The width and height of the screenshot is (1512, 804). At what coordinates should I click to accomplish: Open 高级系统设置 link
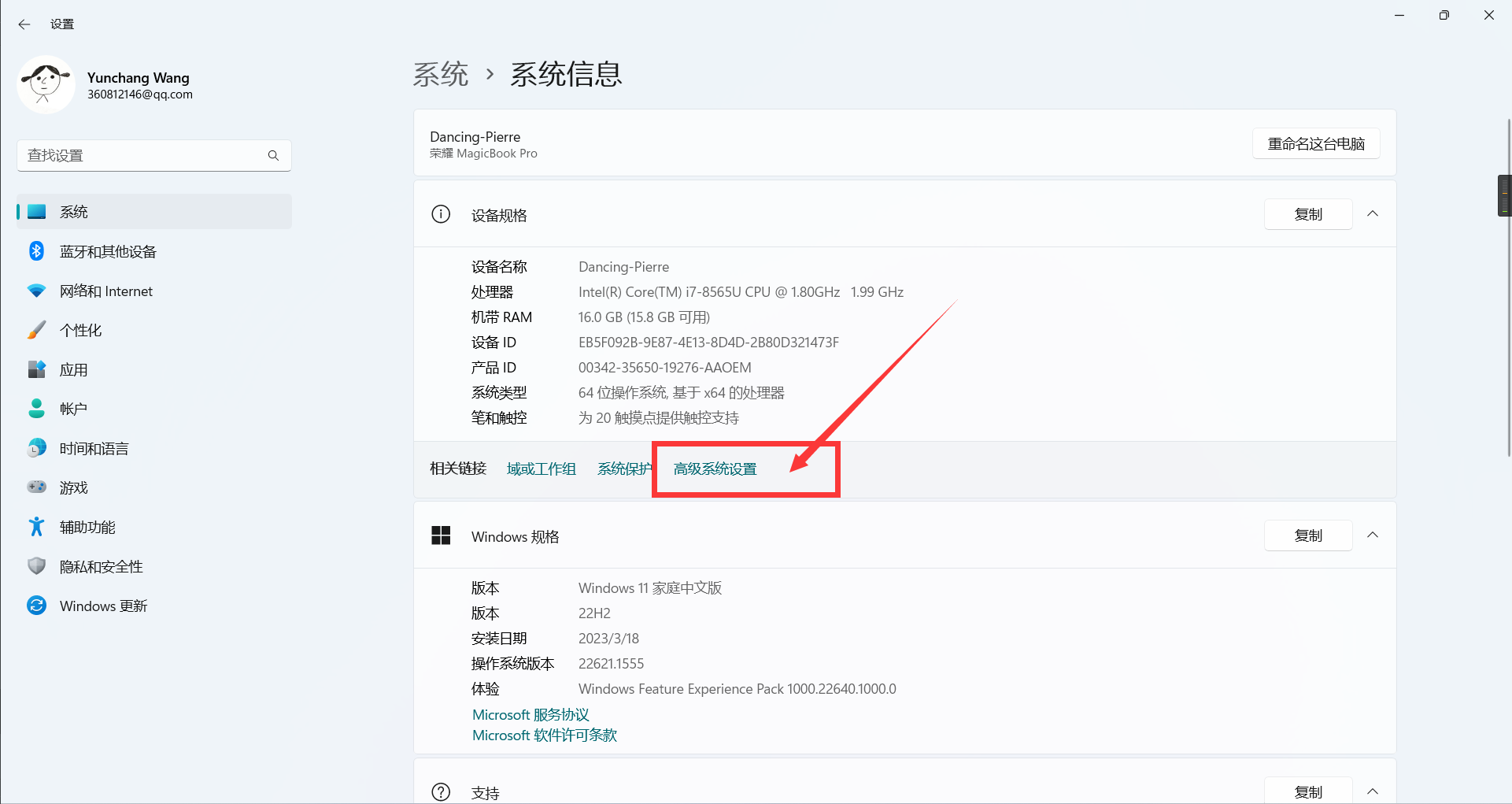click(x=715, y=469)
